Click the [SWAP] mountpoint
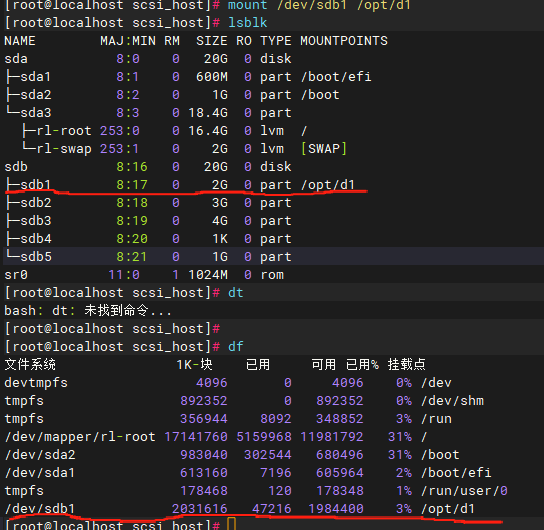Viewport: 544px width, 530px height. click(x=324, y=149)
